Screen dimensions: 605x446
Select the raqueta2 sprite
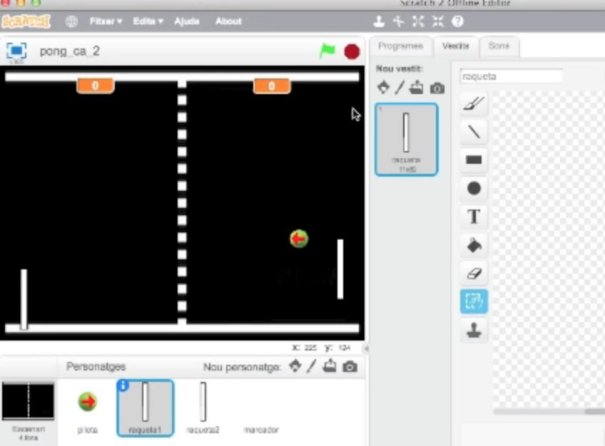(203, 407)
